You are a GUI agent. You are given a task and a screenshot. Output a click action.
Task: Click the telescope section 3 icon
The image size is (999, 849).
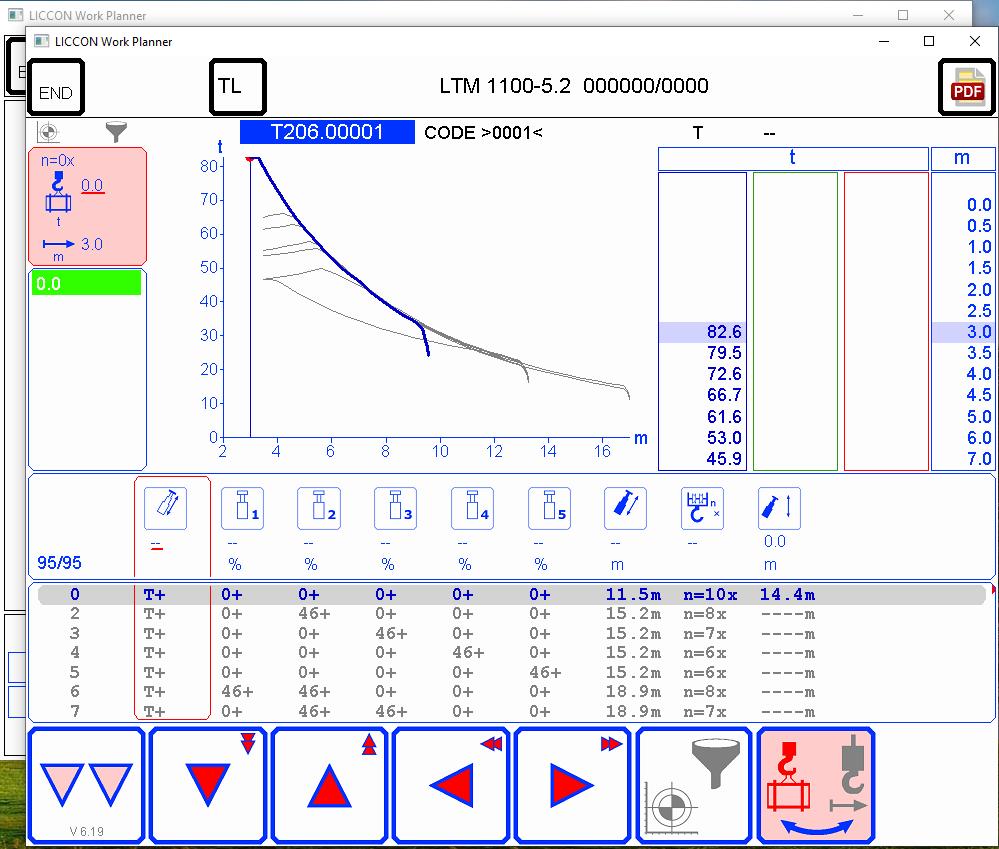pyautogui.click(x=396, y=508)
